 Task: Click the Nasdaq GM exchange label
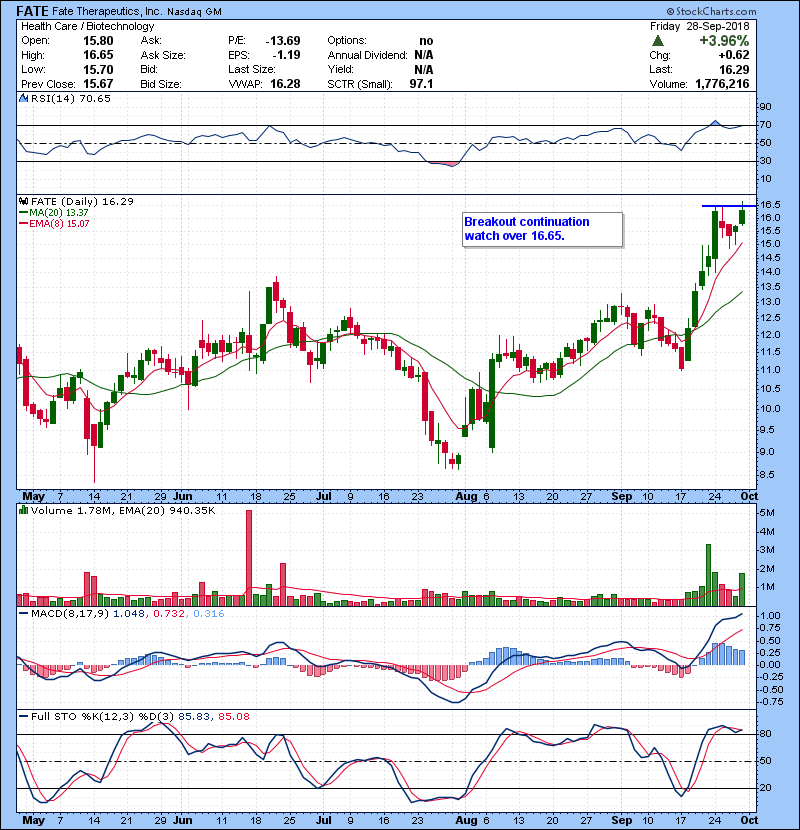[x=194, y=12]
